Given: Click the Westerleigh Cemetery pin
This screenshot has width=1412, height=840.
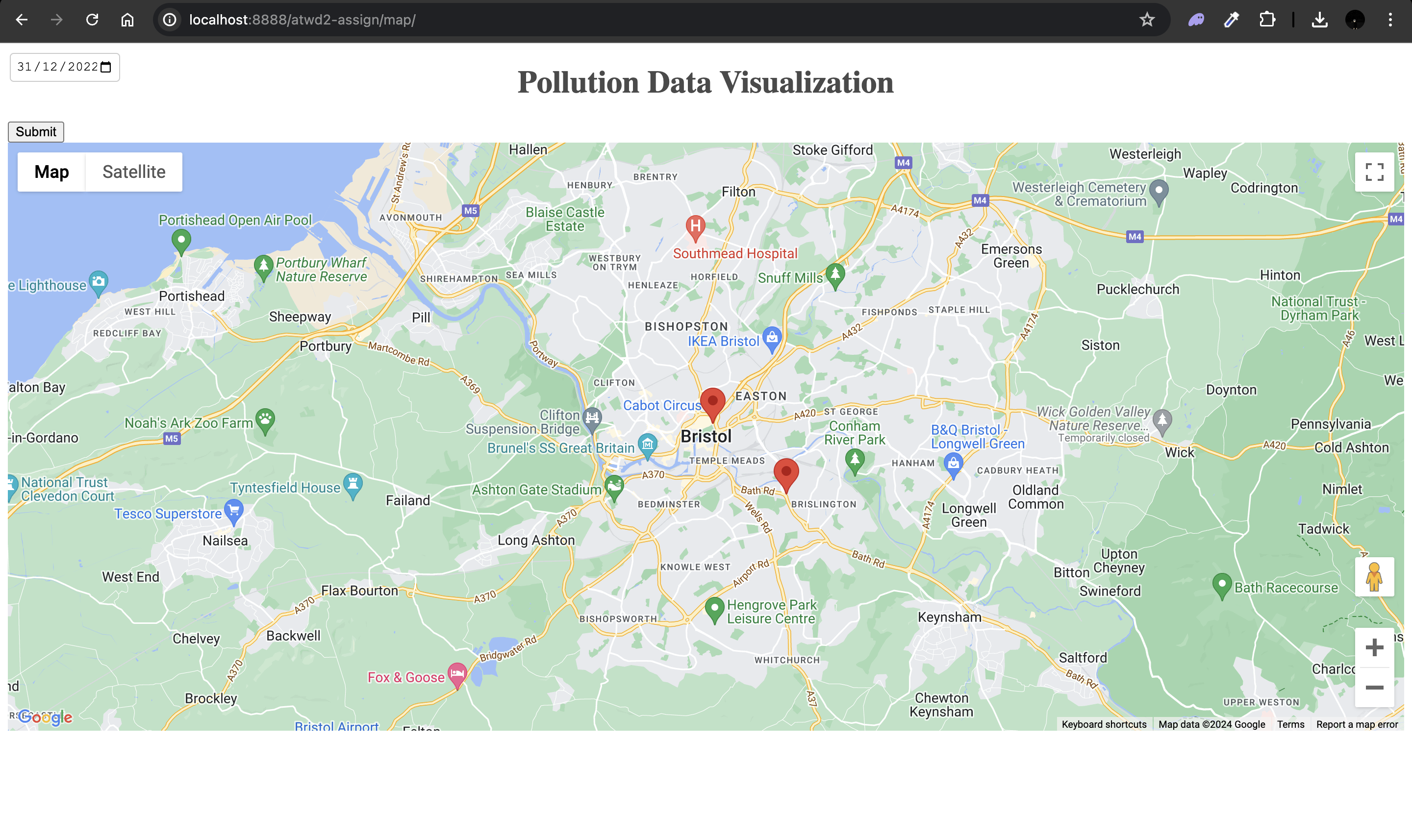Looking at the screenshot, I should point(1159,193).
